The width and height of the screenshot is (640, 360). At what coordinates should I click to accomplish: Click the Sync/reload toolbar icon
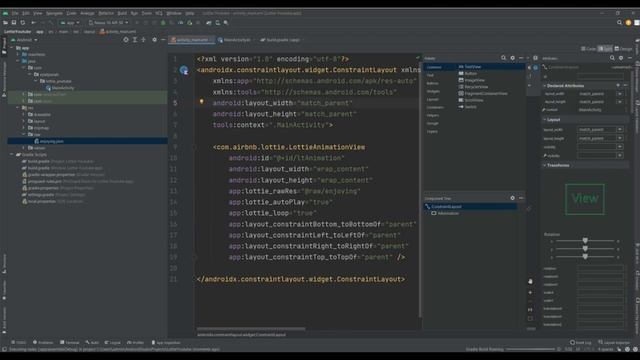23,23
